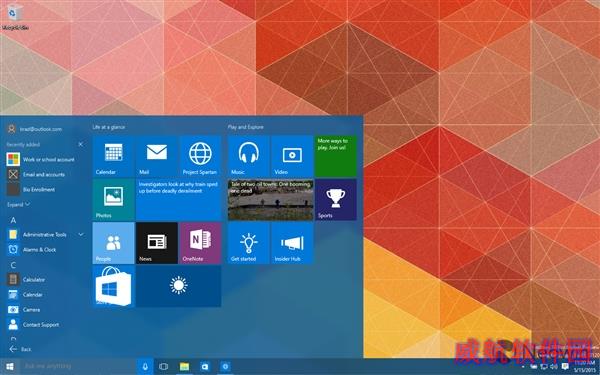Open the train derailment news headline tile
Screen dimensions: 600x375
click(178, 199)
